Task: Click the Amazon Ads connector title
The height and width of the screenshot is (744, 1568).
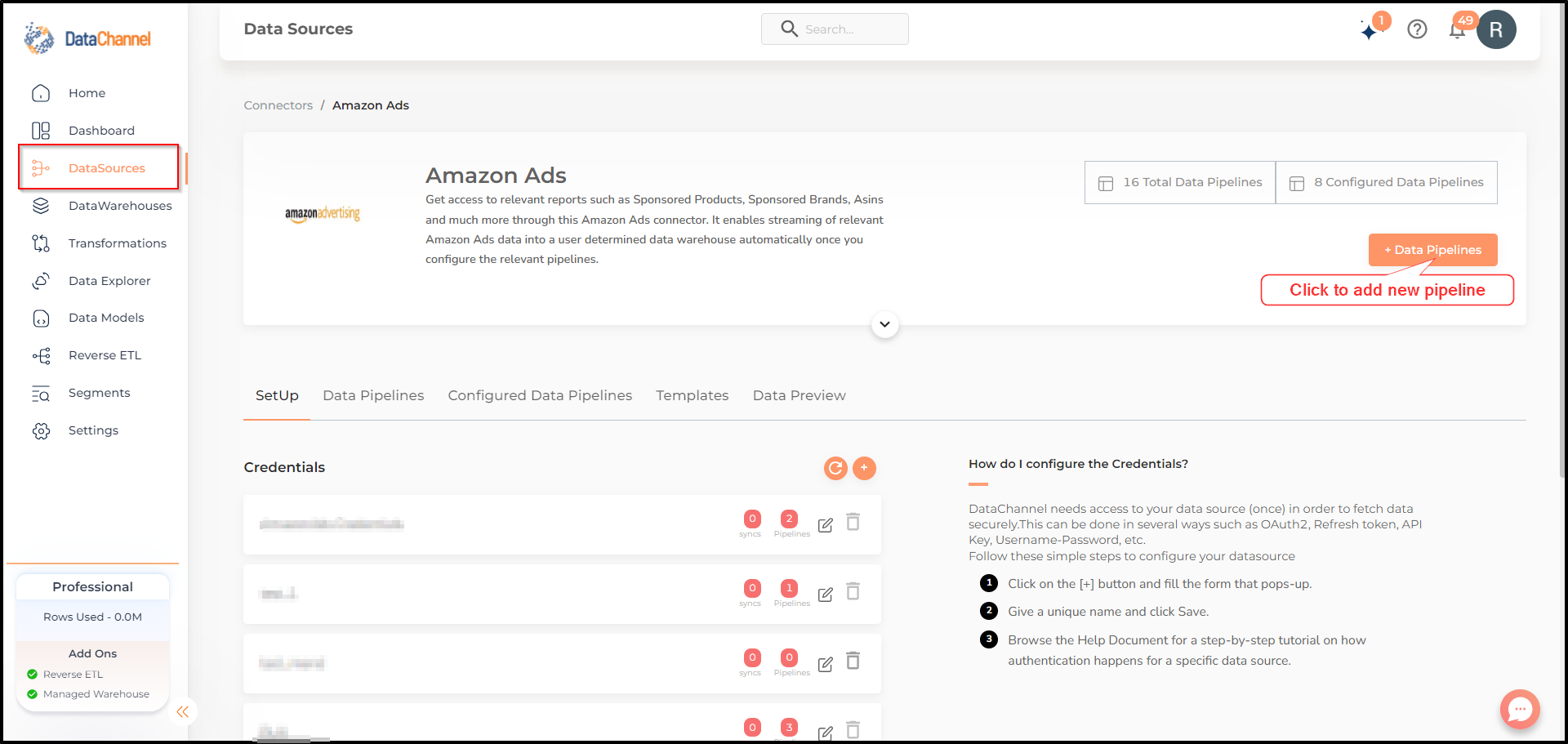Action: click(496, 176)
